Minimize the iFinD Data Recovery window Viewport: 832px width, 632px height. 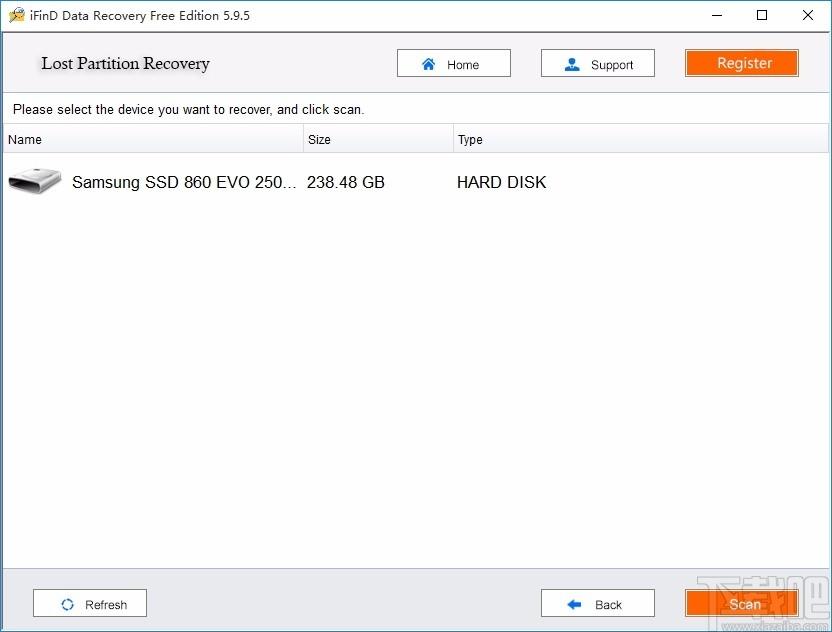716,15
